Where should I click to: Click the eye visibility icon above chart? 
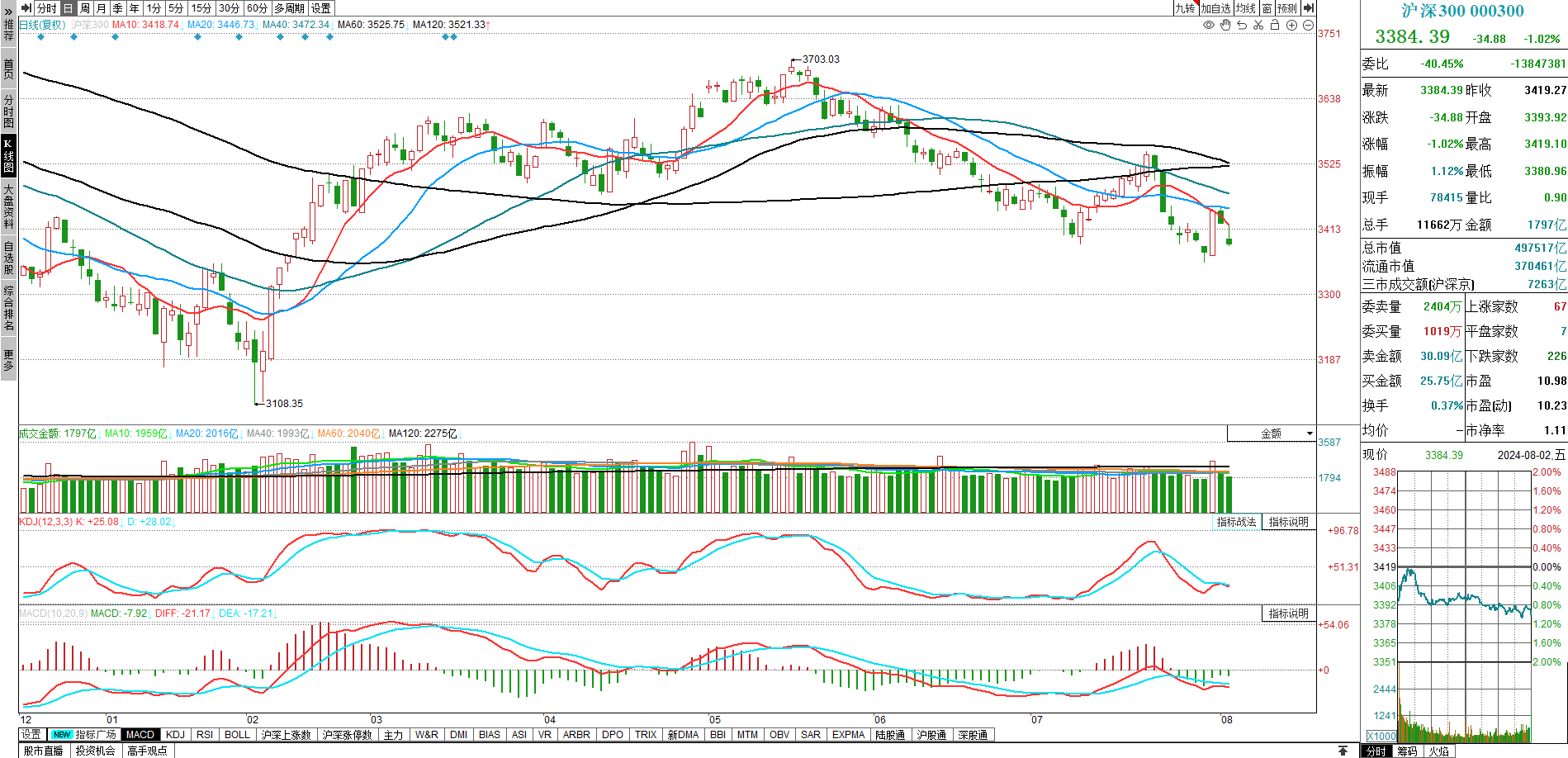click(1209, 26)
